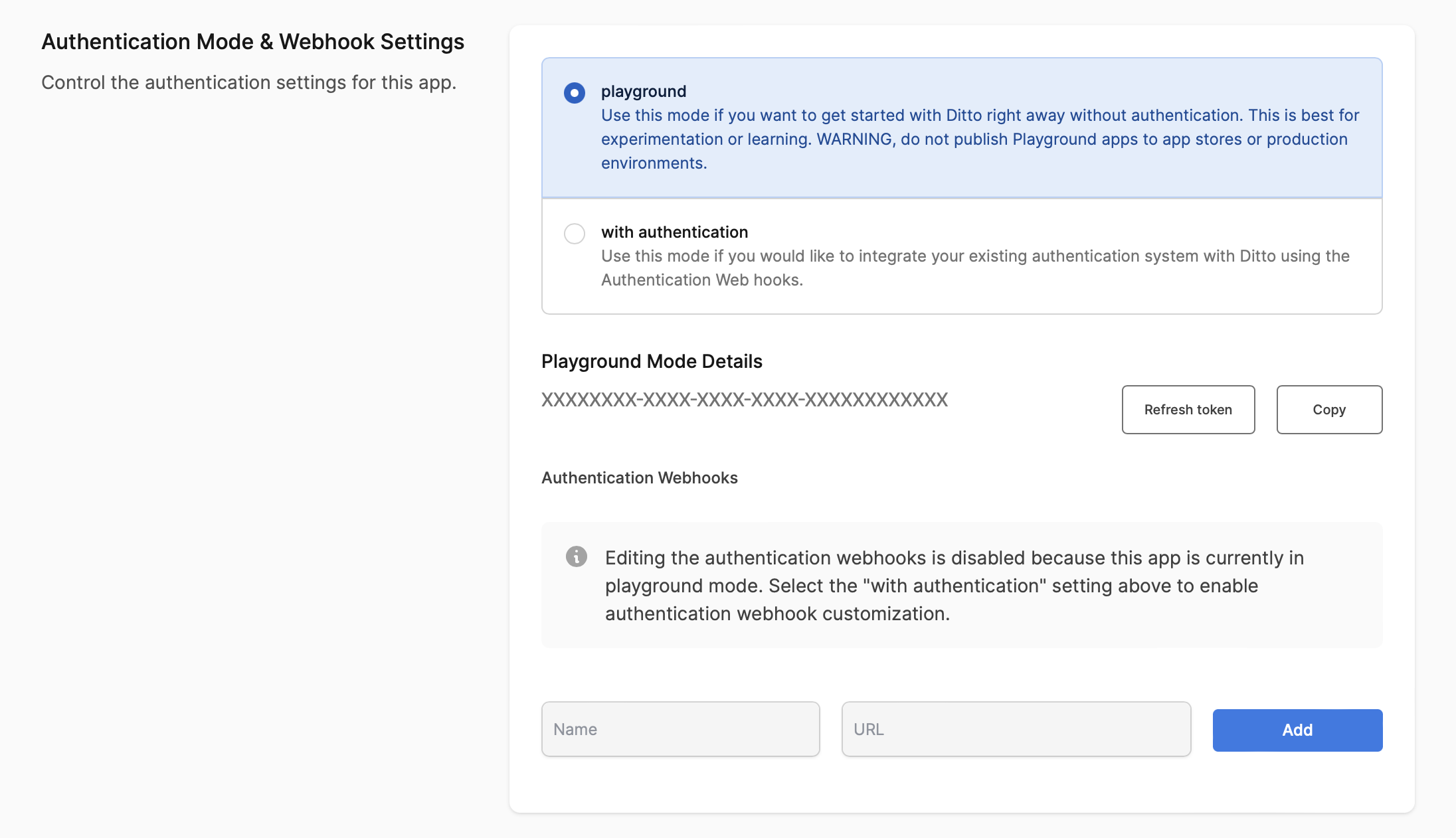Viewport: 1456px width, 838px height.
Task: Click the 'Playground Mode Details' heading
Action: click(651, 361)
